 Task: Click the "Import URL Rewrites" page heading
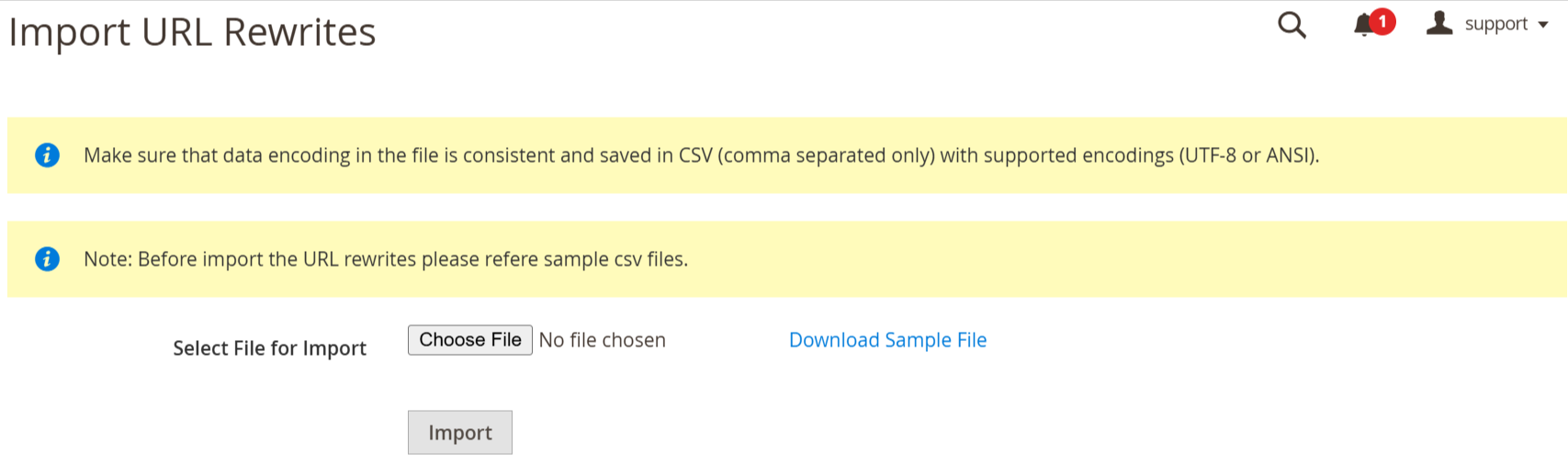click(x=192, y=32)
